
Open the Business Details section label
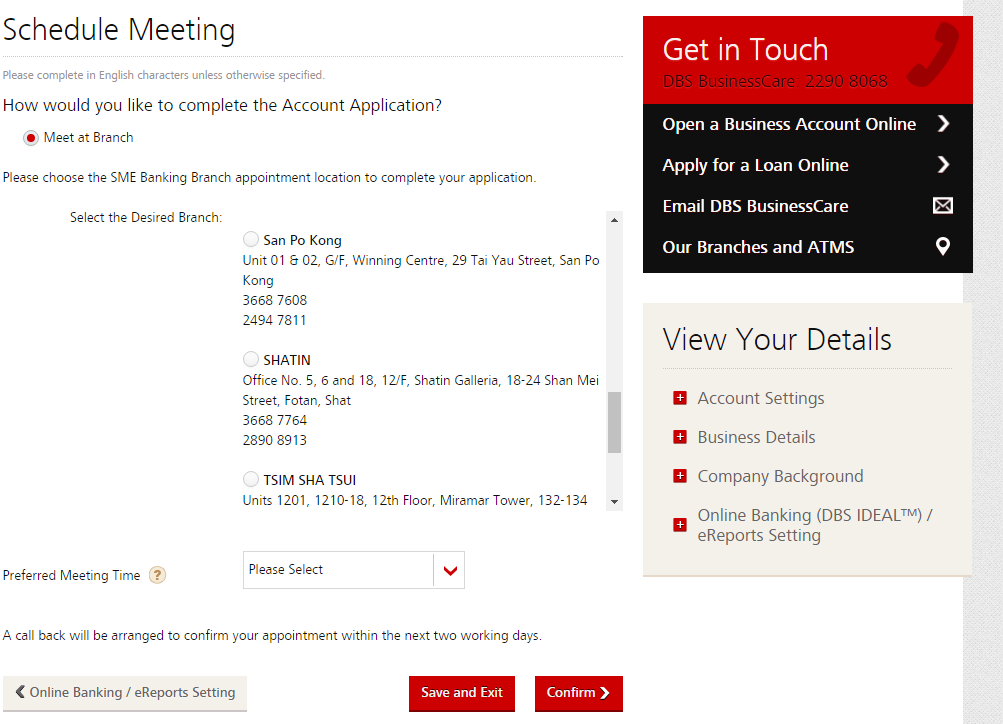coord(756,437)
